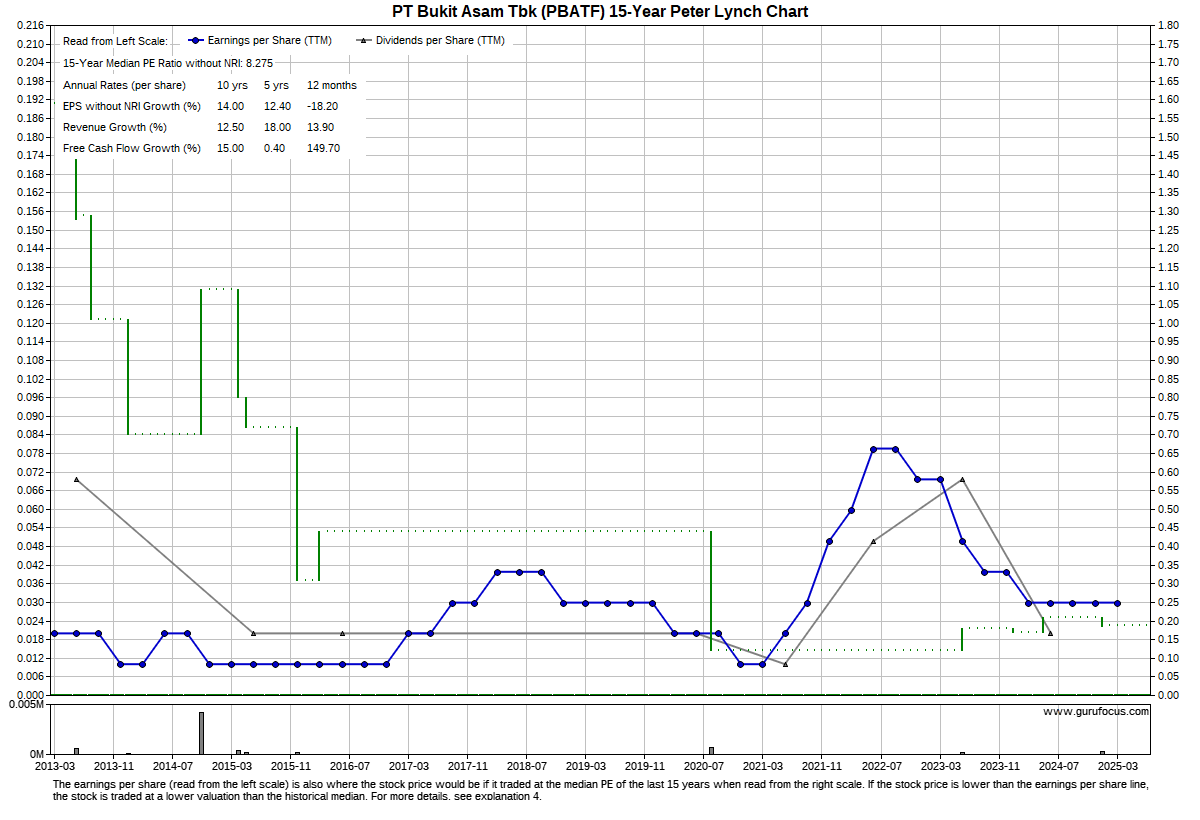This screenshot has width=1200, height=820.
Task: Select the 'Dividends per Share (TTM)' legend label
Action: 440,41
